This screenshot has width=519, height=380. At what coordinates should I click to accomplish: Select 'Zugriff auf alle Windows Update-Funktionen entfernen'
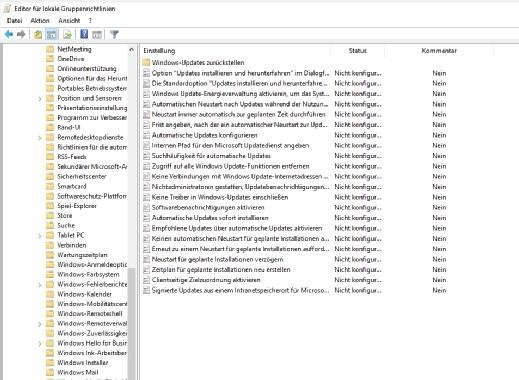click(230, 166)
